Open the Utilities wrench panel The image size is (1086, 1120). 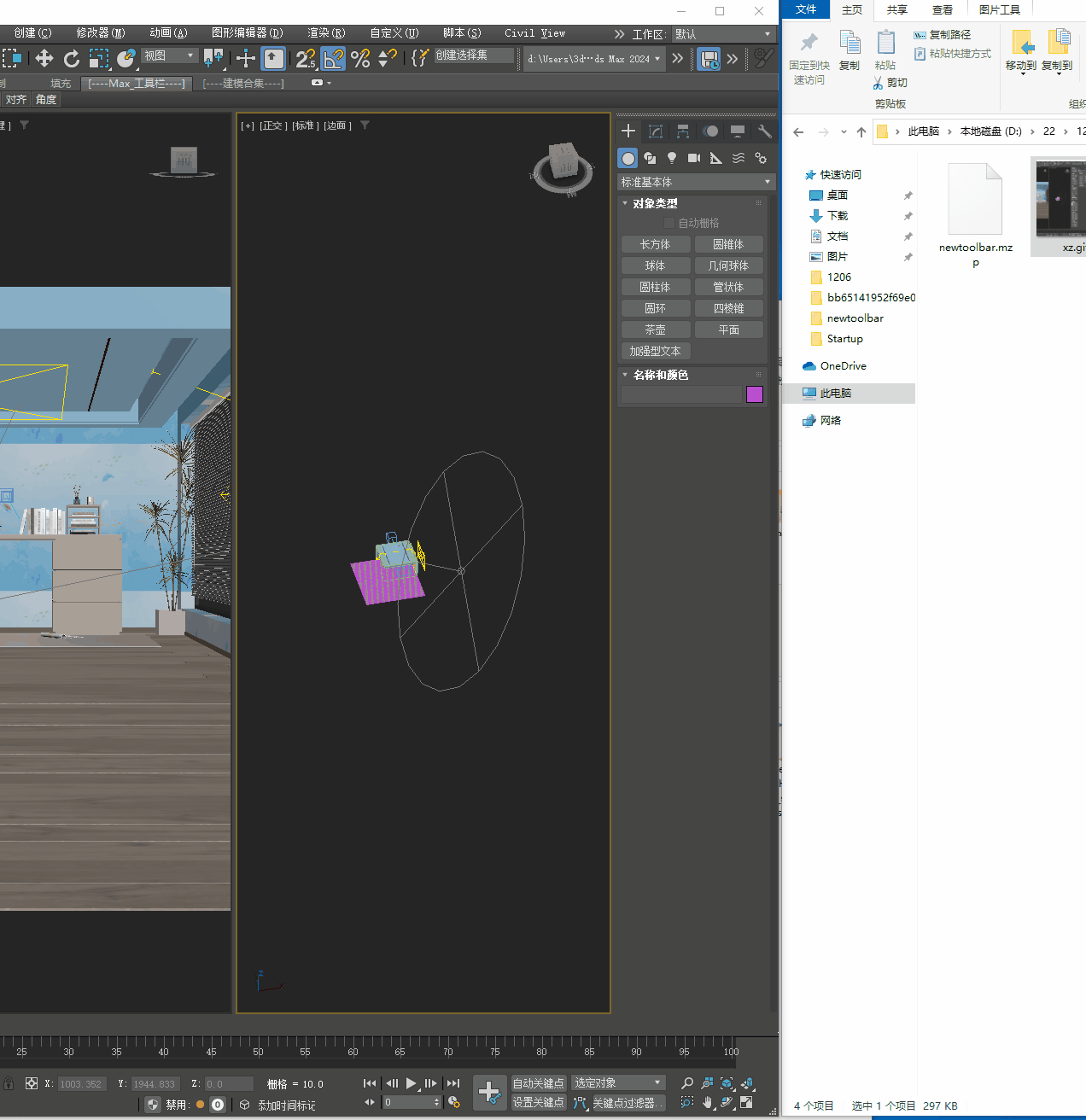[x=764, y=131]
